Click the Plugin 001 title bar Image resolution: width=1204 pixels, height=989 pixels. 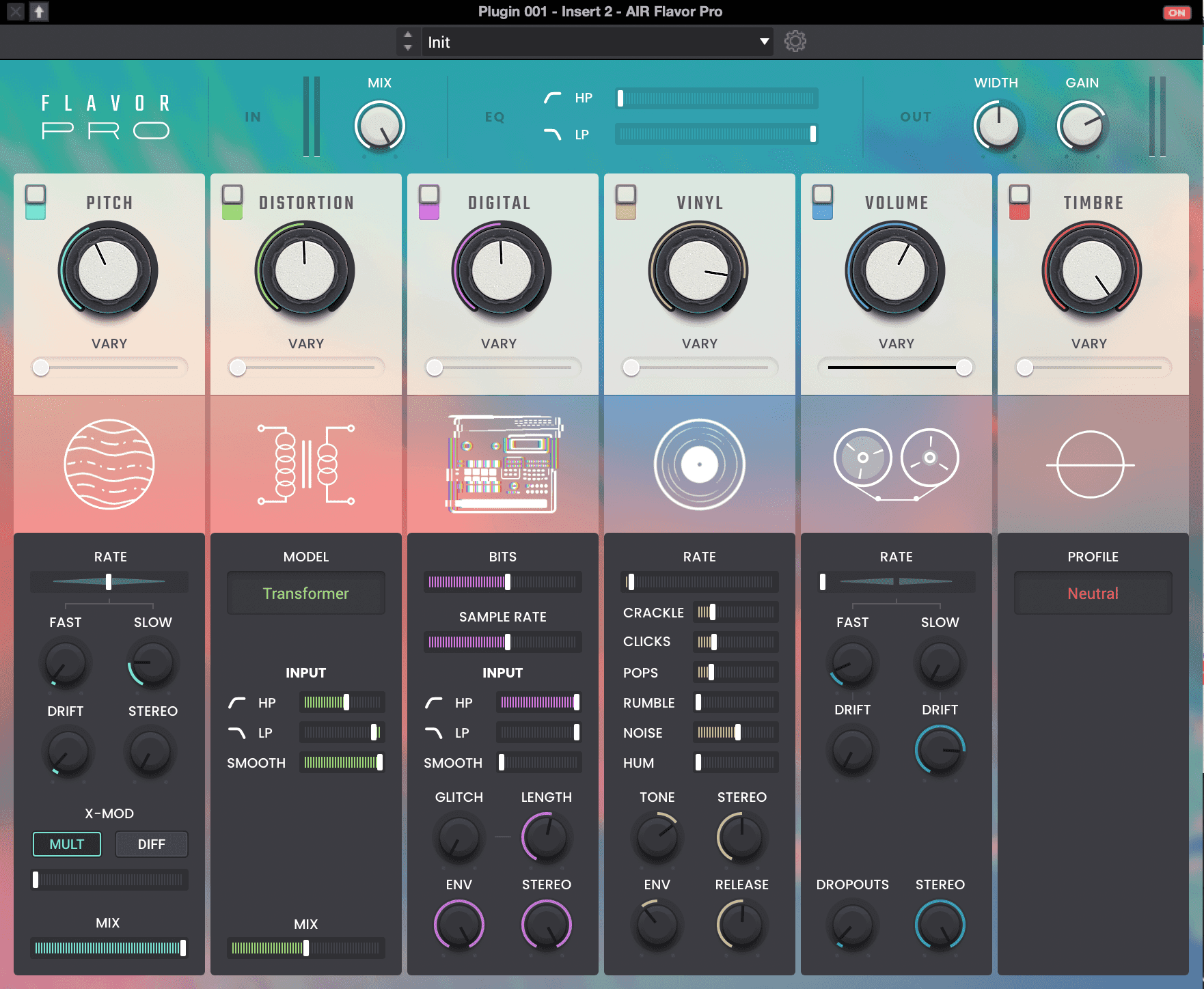[x=601, y=12]
